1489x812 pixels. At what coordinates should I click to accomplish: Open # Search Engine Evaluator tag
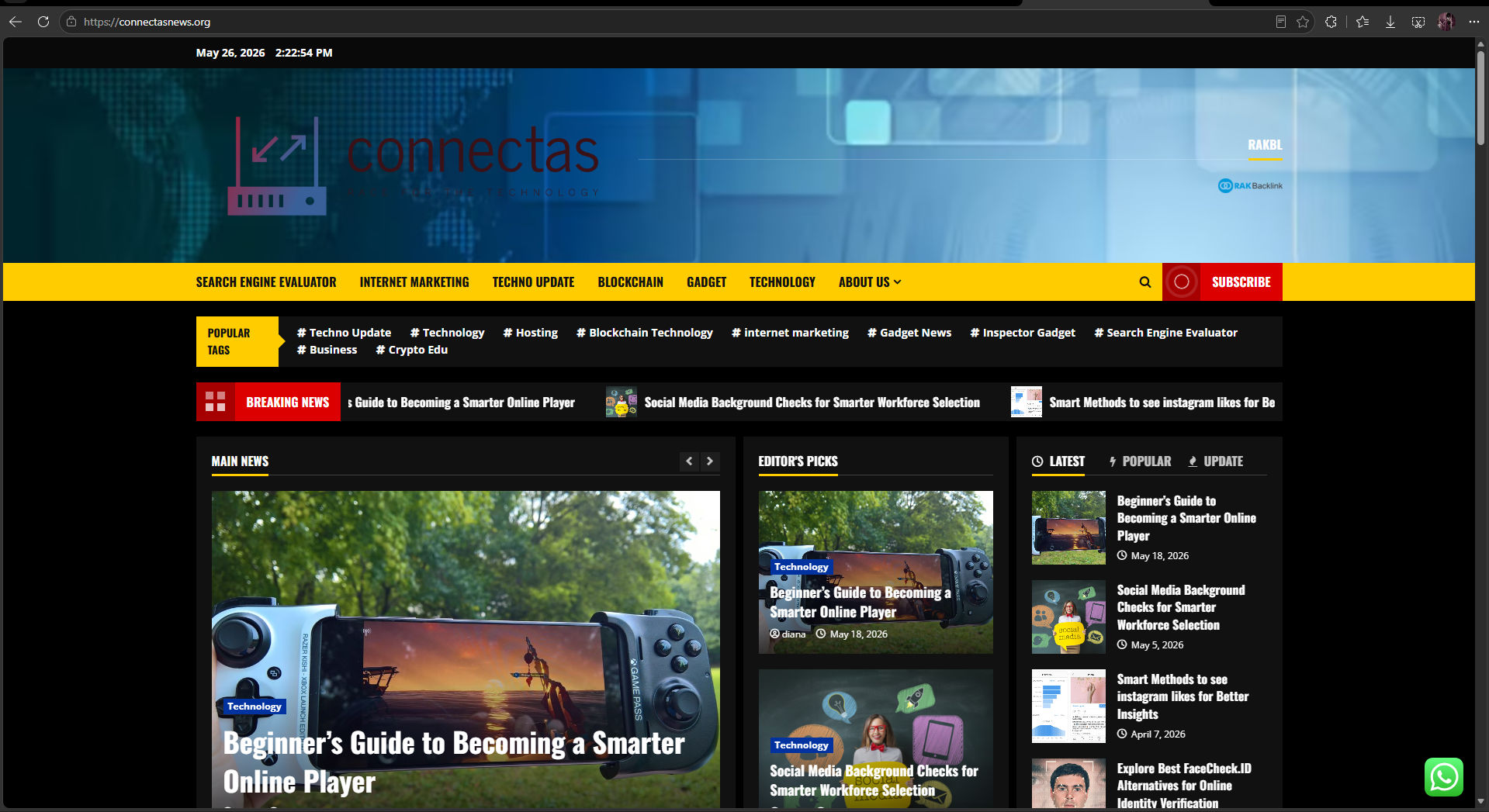1165,333
